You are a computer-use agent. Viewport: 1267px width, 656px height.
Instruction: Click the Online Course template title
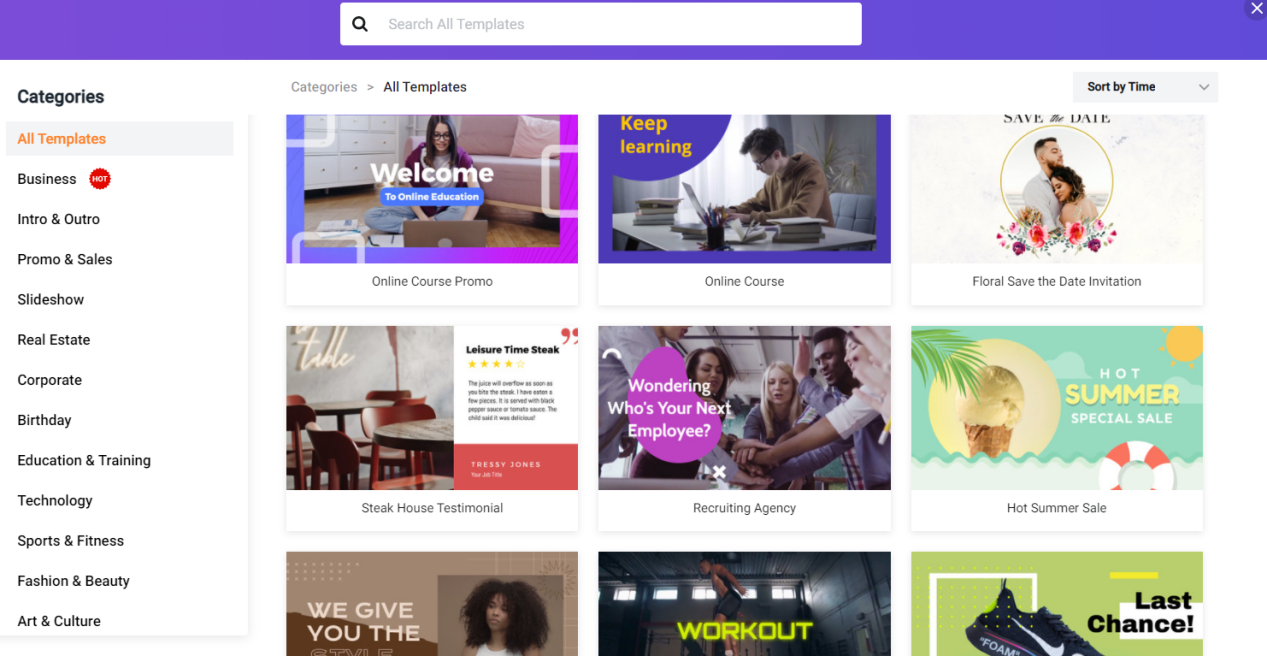pos(744,282)
